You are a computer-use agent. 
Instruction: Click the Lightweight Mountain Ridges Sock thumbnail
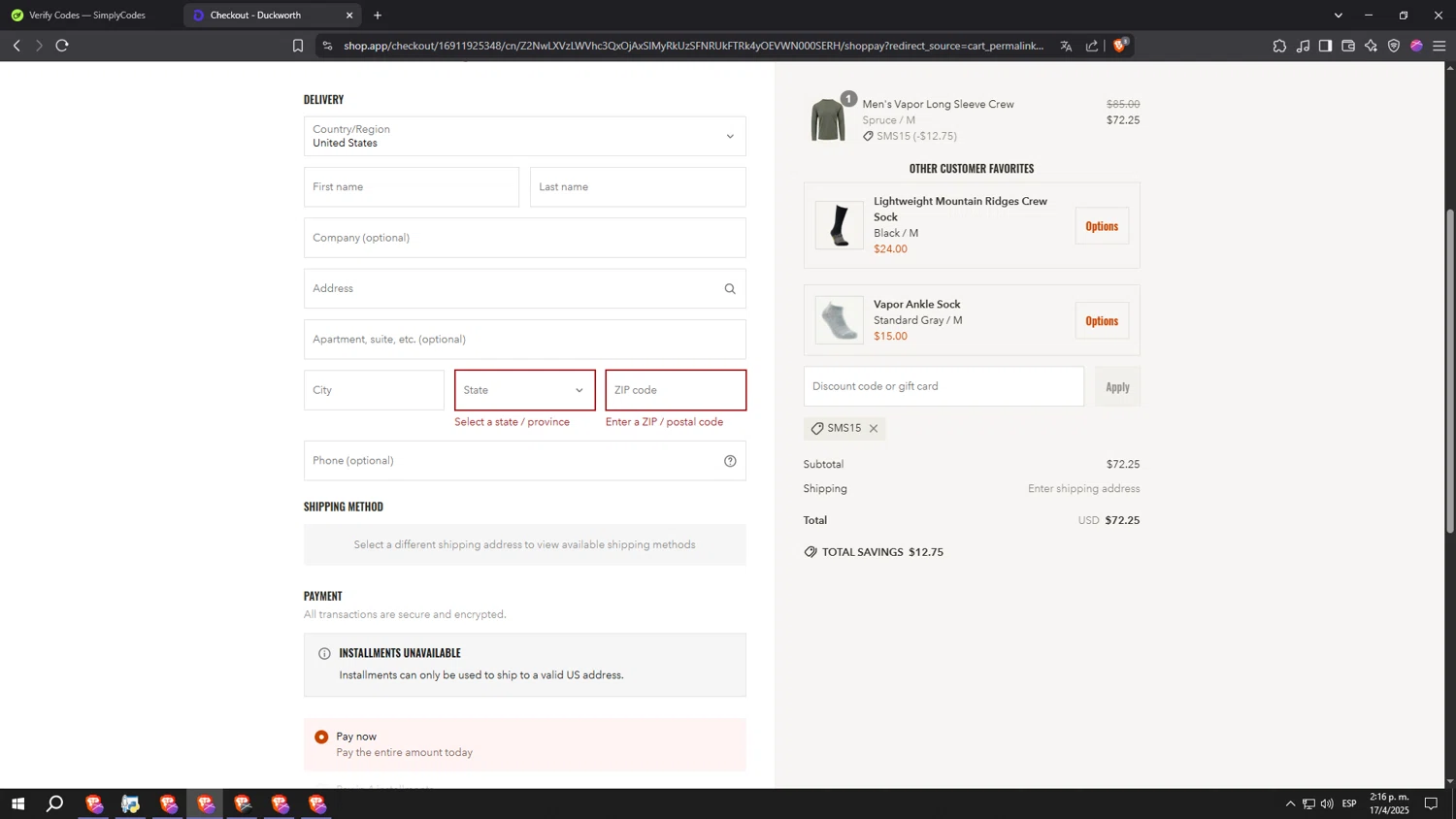point(840,225)
